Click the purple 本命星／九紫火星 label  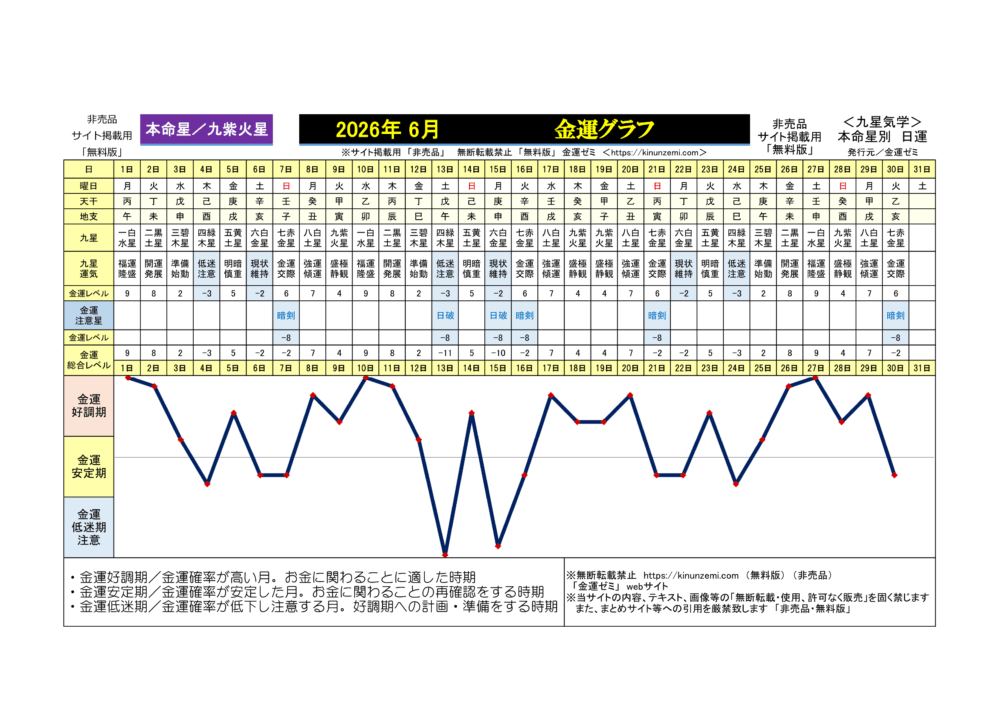[x=206, y=129]
